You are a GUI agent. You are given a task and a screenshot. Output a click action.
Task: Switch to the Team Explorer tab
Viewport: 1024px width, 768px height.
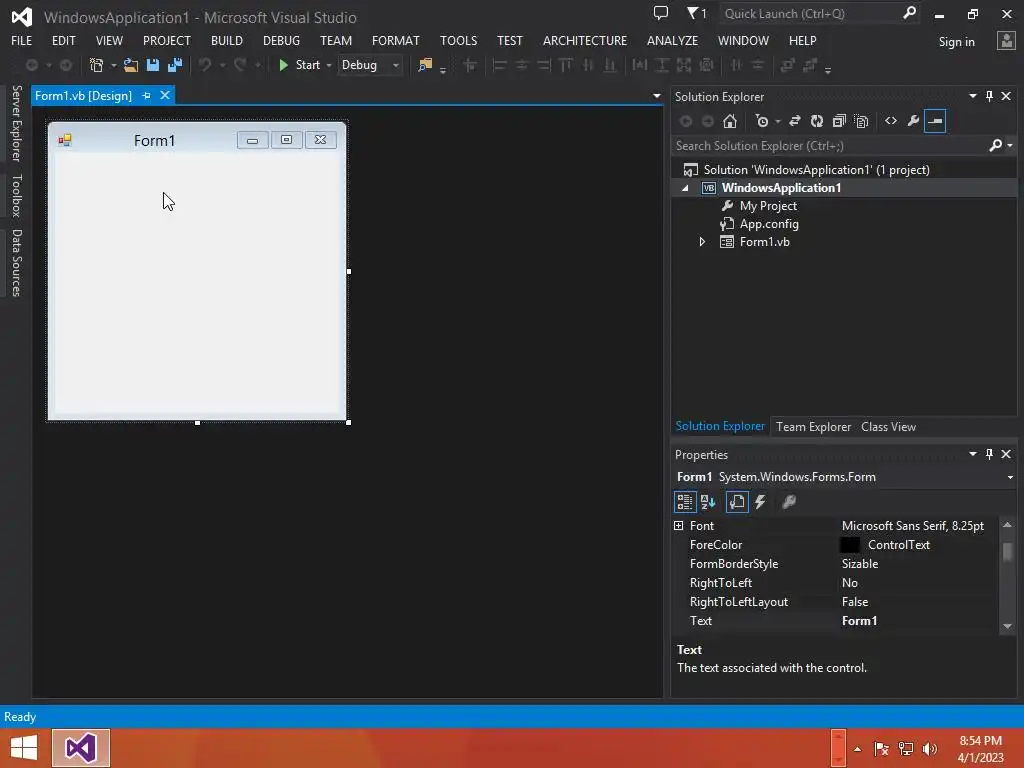[x=813, y=426]
